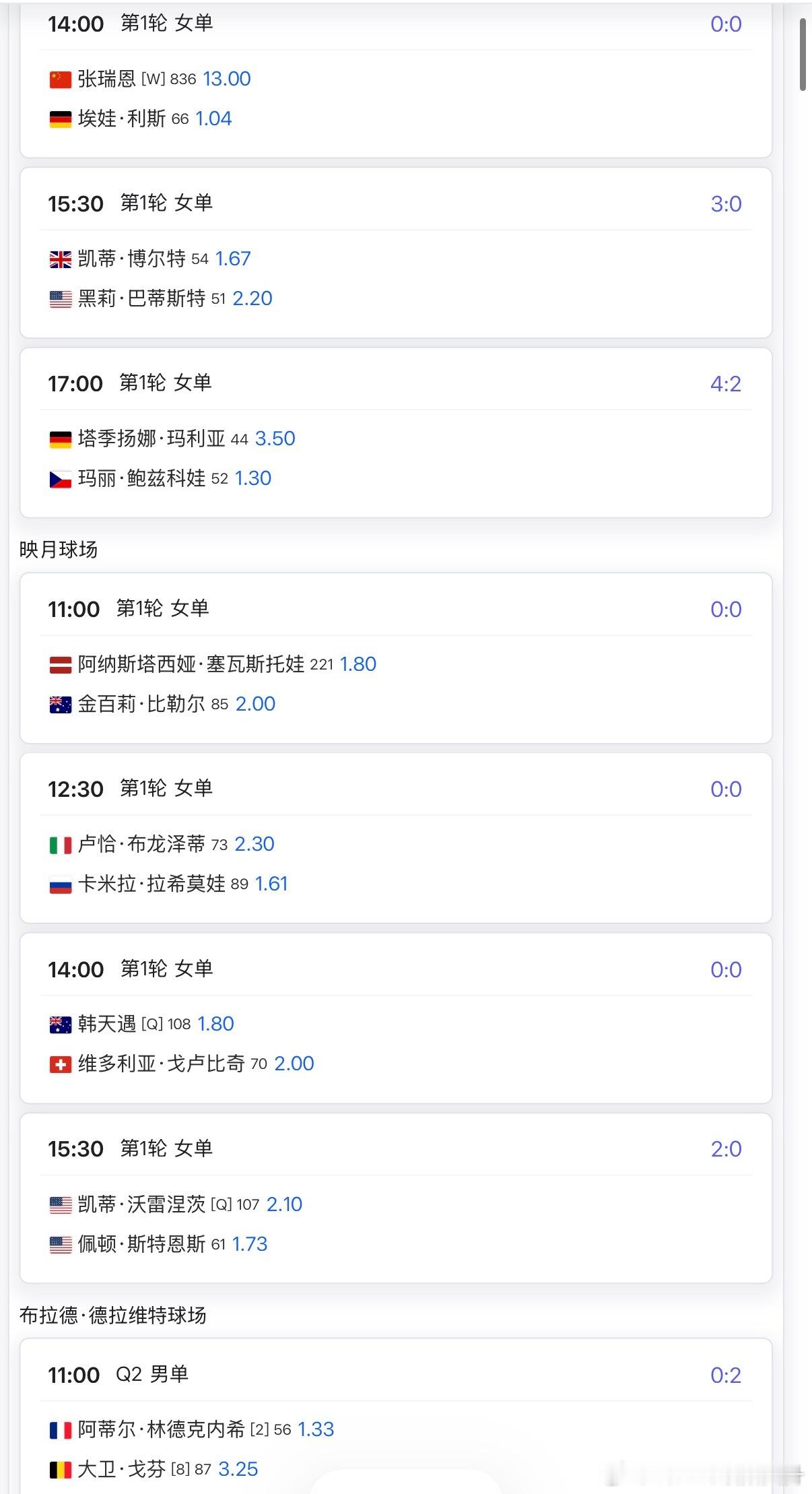Open score 3:0 of 15:30 match
812x1494 pixels.
click(726, 203)
